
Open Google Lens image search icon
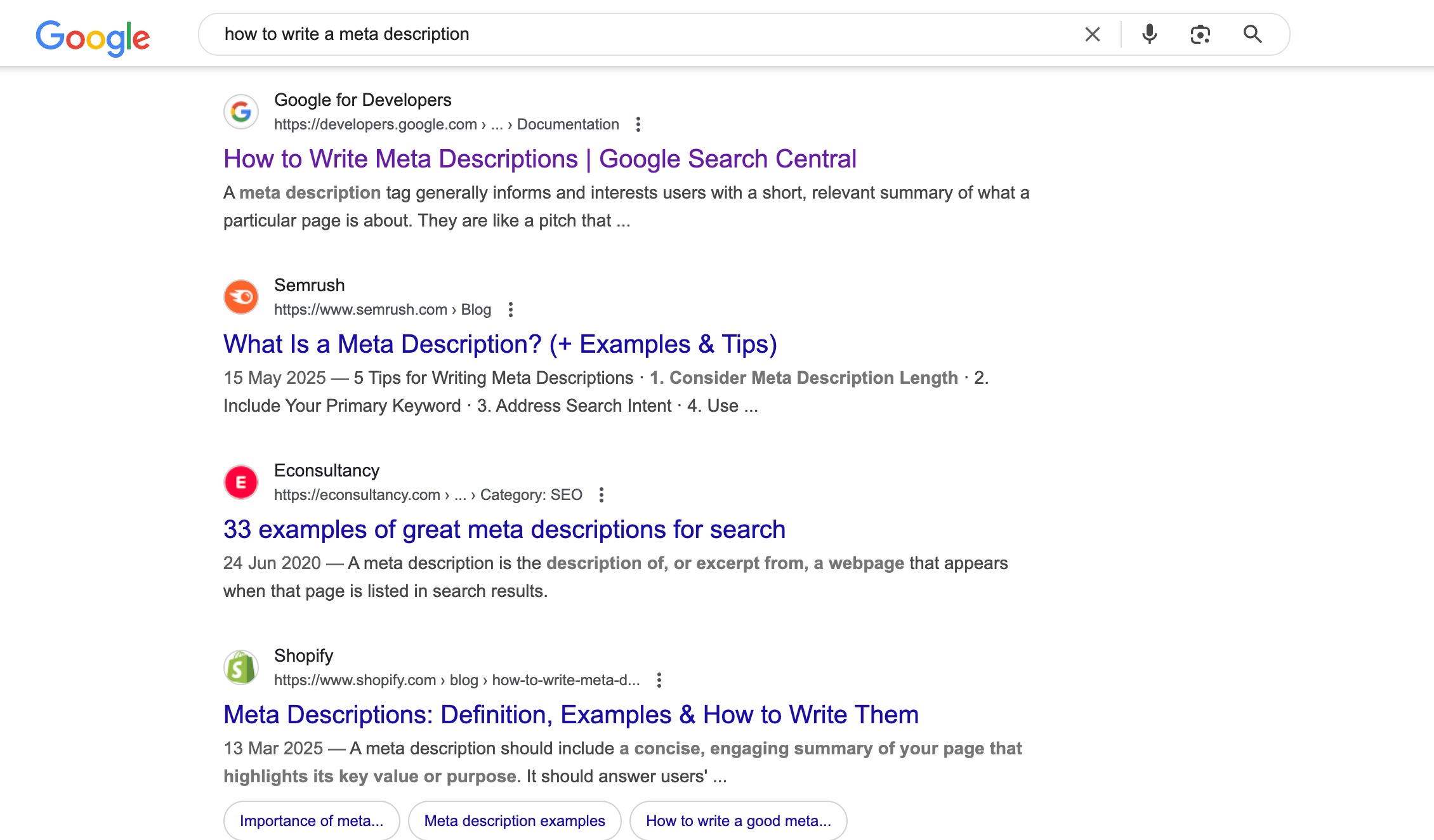click(1200, 34)
